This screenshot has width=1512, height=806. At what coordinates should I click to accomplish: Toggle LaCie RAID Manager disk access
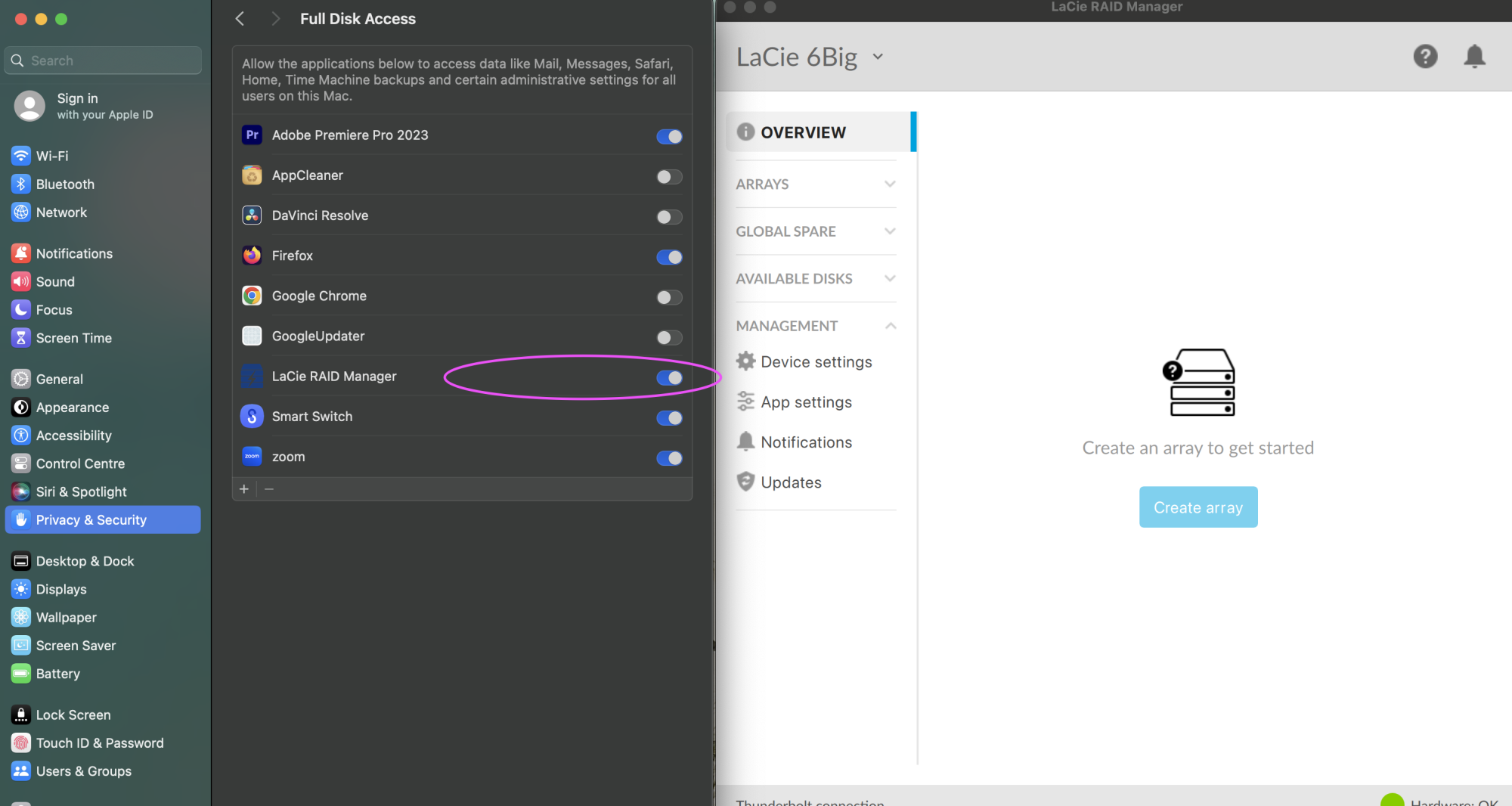click(x=669, y=377)
